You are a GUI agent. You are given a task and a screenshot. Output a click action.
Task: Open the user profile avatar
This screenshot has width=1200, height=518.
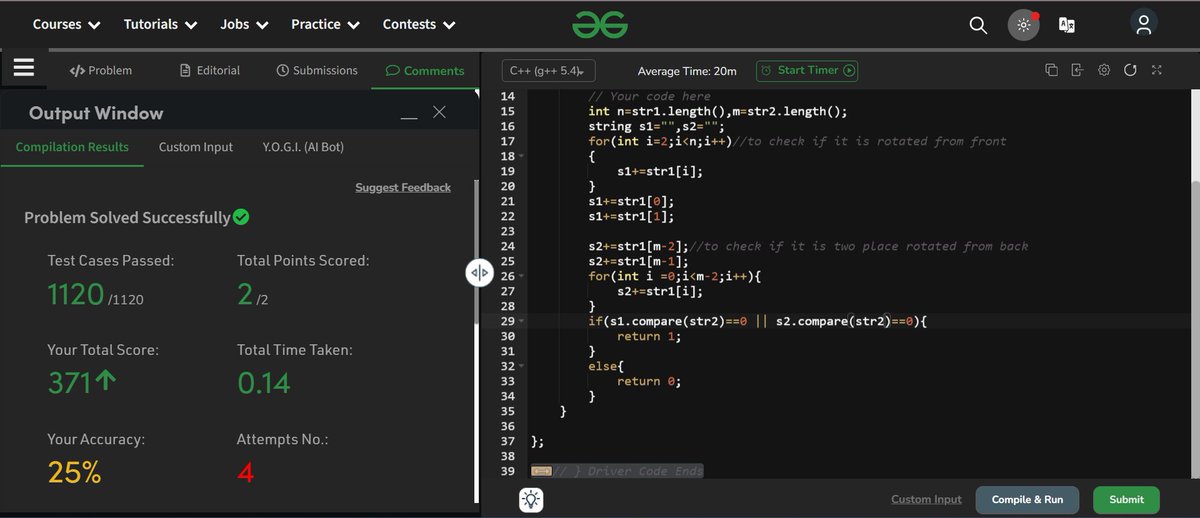click(x=1143, y=24)
